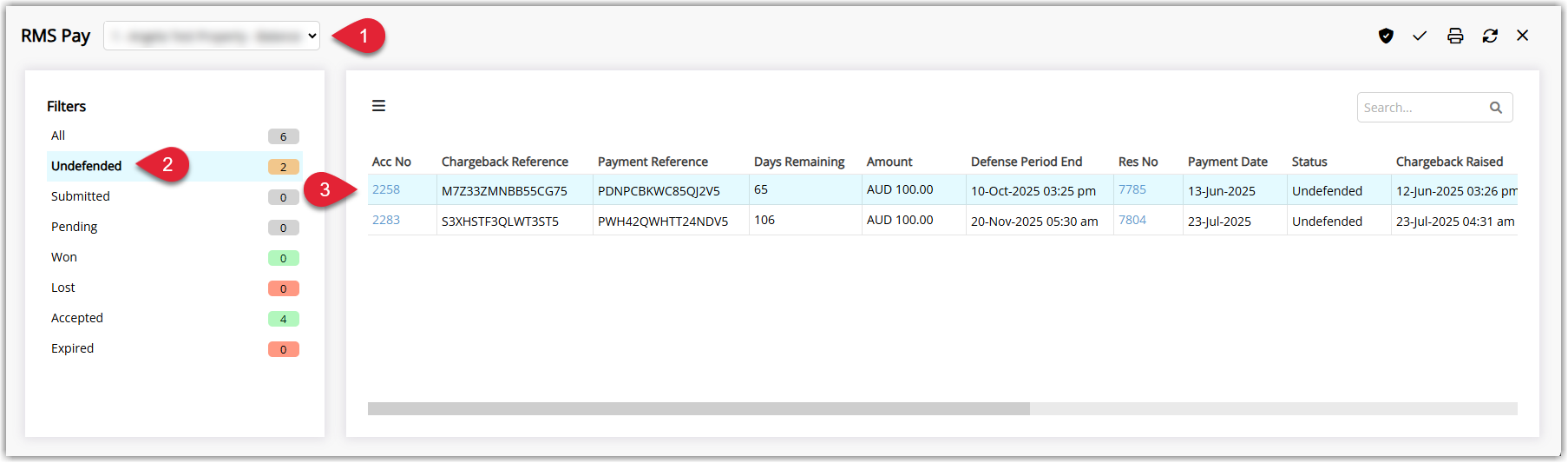Sort by Payment Reference column header
This screenshot has width=1568, height=463.
point(653,162)
